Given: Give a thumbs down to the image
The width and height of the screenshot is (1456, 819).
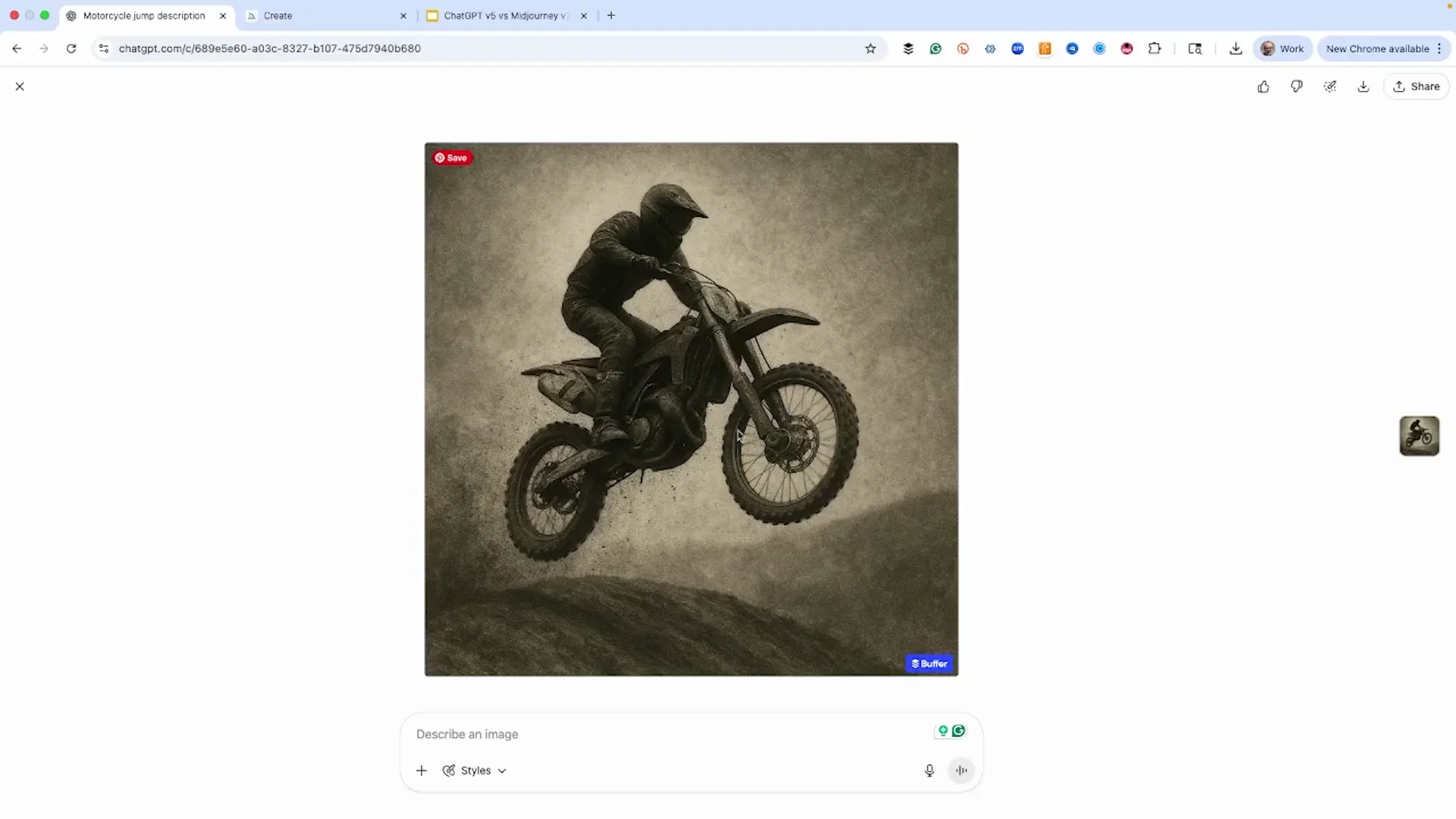Looking at the screenshot, I should [x=1296, y=86].
